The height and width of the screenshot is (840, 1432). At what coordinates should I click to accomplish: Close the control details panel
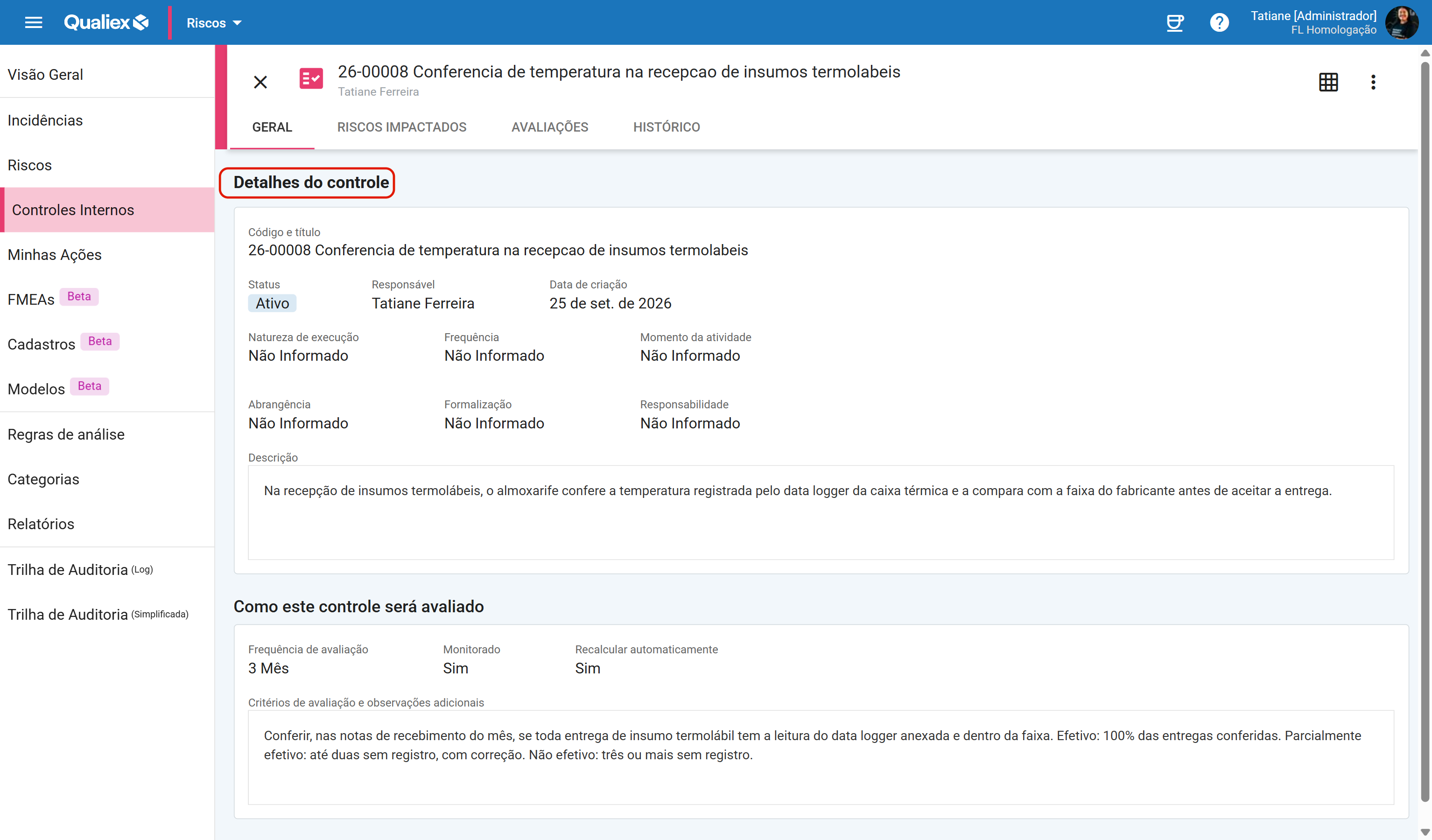[x=260, y=83]
